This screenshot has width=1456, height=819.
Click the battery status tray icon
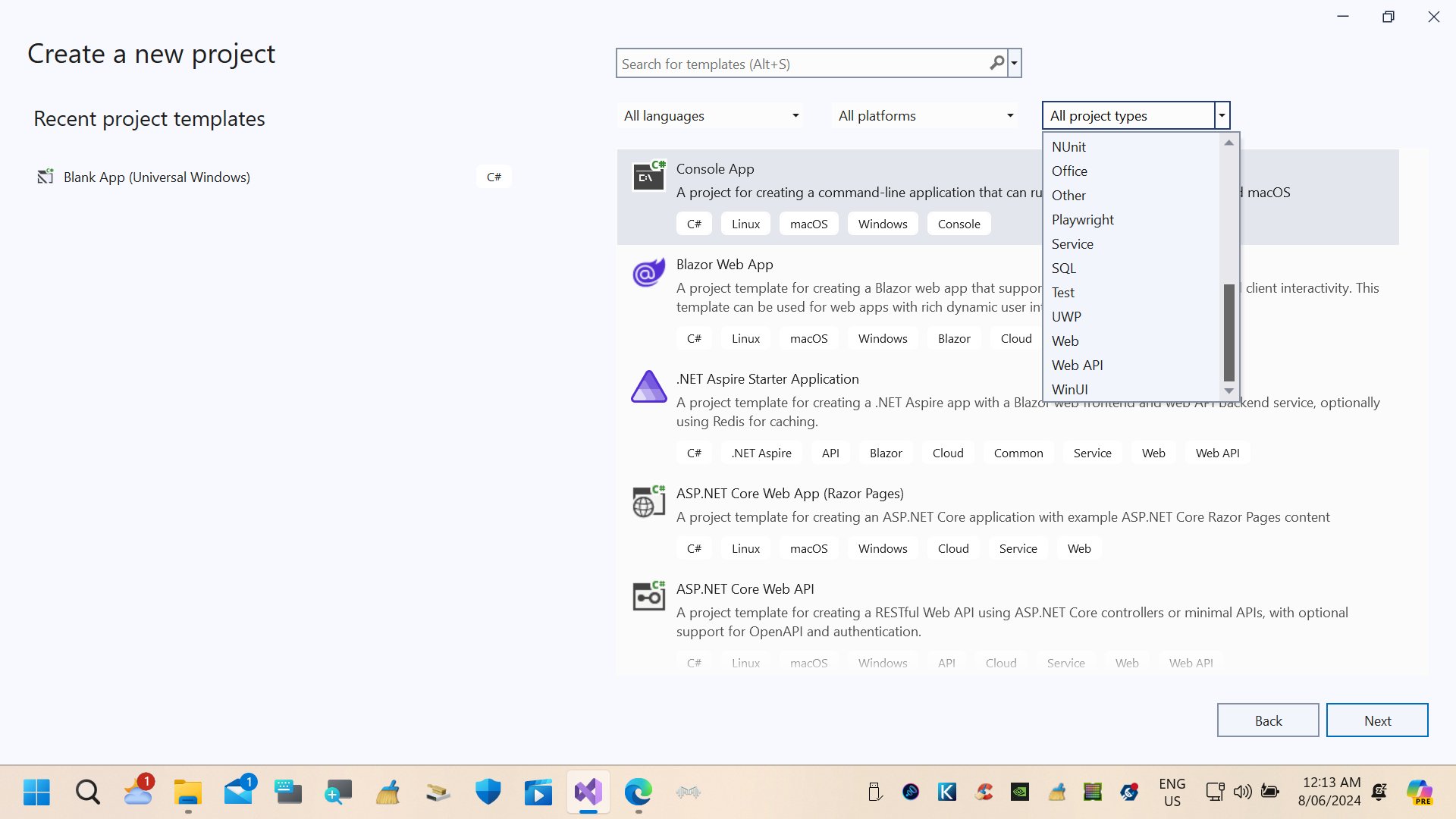[x=1269, y=792]
